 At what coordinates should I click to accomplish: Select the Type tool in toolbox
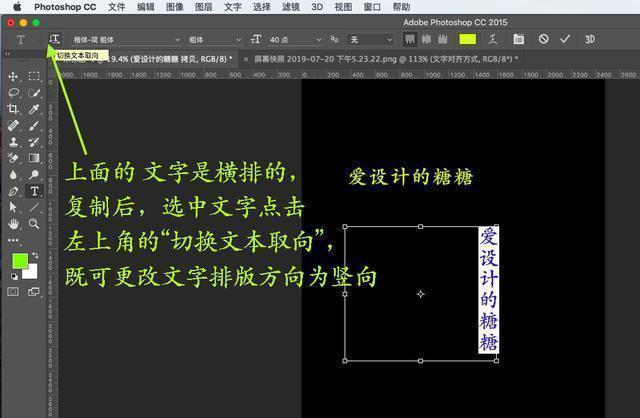(34, 191)
